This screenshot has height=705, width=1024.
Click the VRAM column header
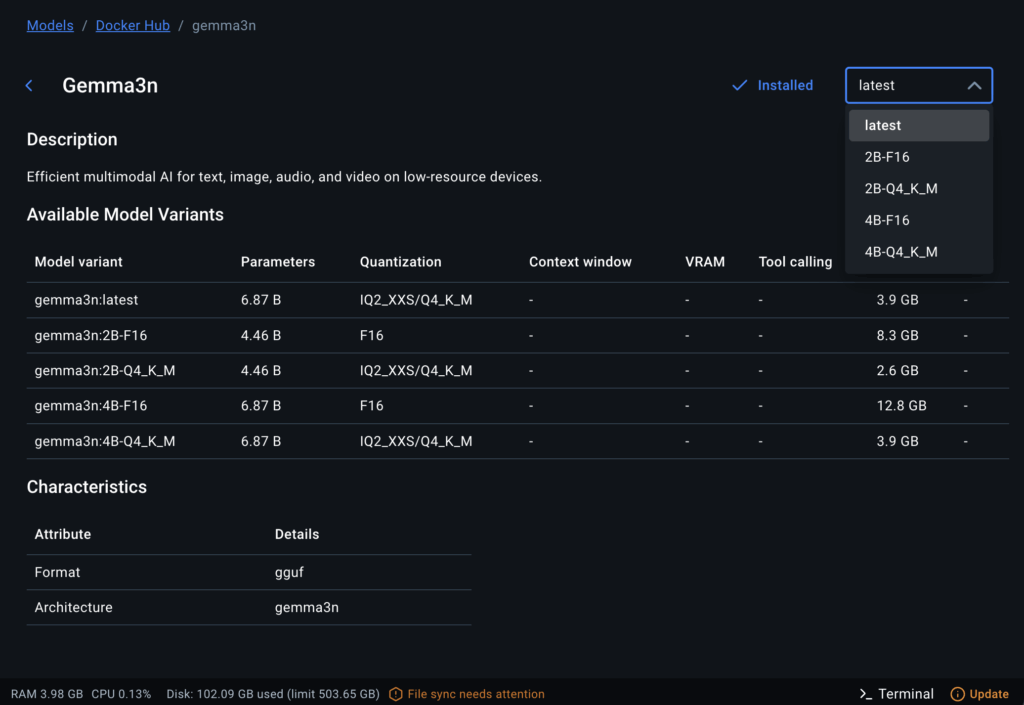point(705,262)
